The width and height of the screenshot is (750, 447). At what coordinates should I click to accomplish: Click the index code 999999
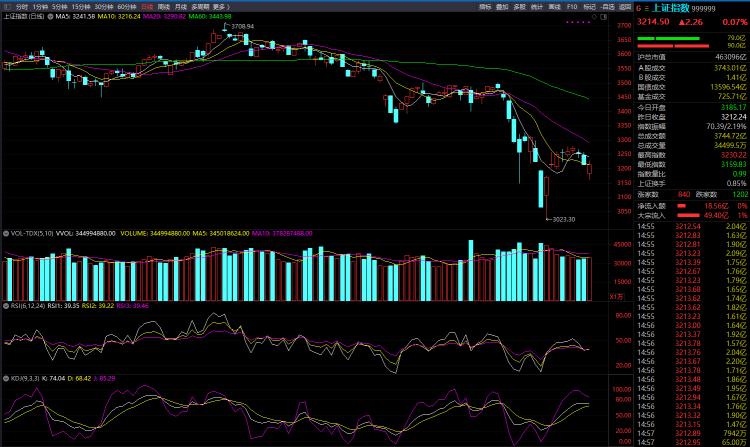pos(704,9)
